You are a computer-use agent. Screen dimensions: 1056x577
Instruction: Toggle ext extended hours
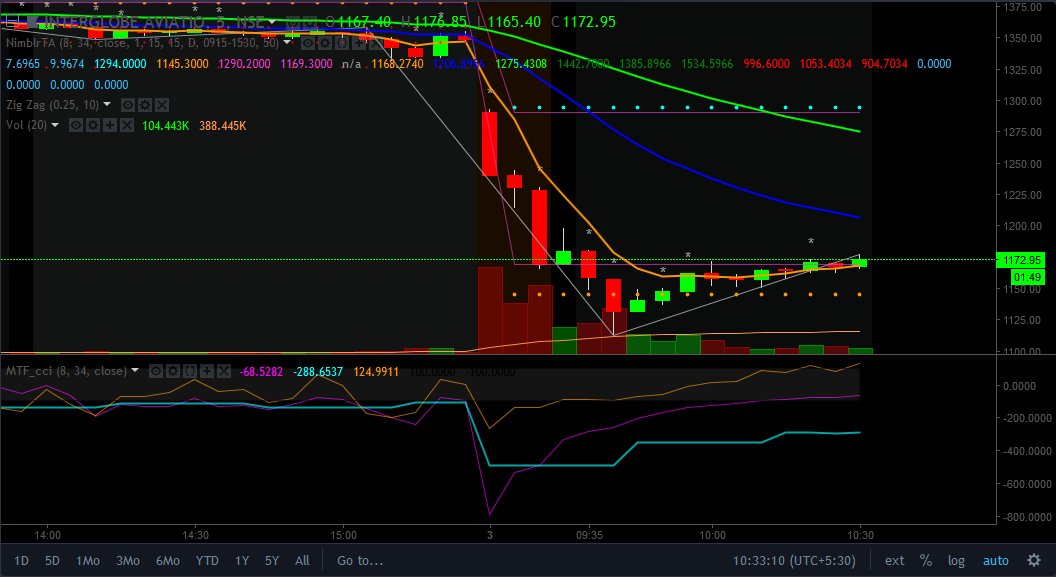(894, 561)
